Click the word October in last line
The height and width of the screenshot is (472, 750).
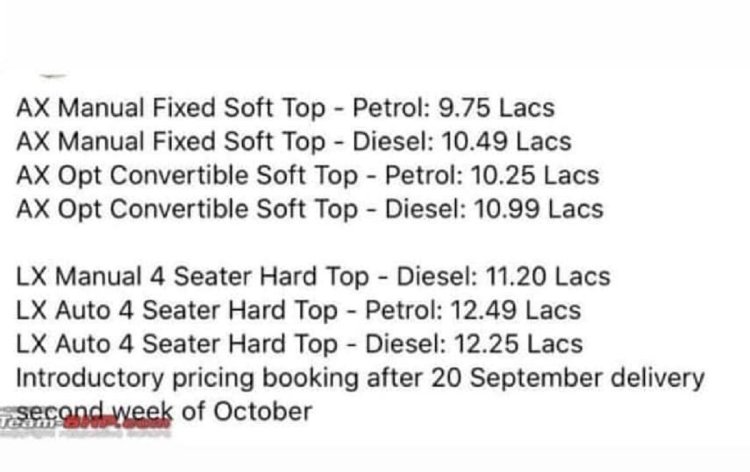(263, 411)
